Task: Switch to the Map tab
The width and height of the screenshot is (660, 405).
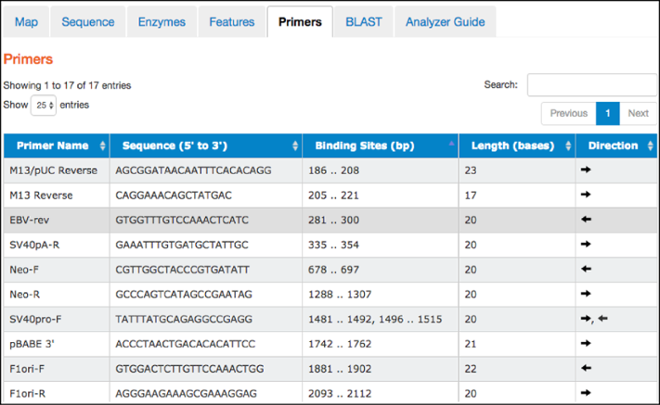Action: click(x=26, y=21)
